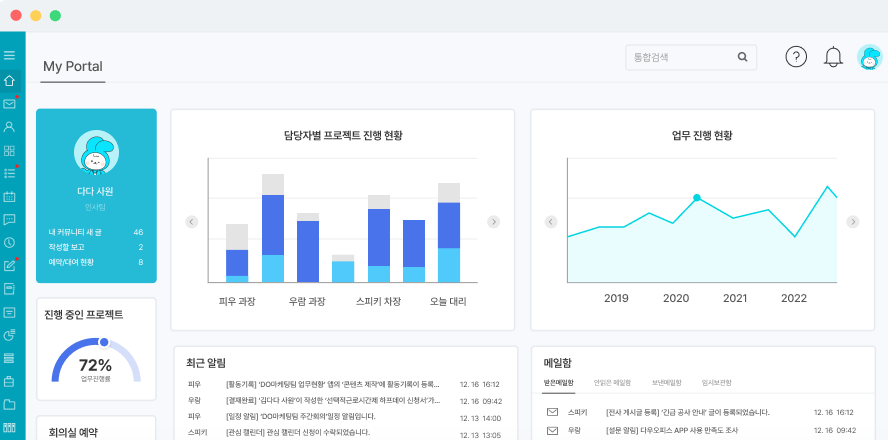The height and width of the screenshot is (440, 888).
Task: Open 내 커뮤니티 새 글 count link
Action: coord(96,232)
